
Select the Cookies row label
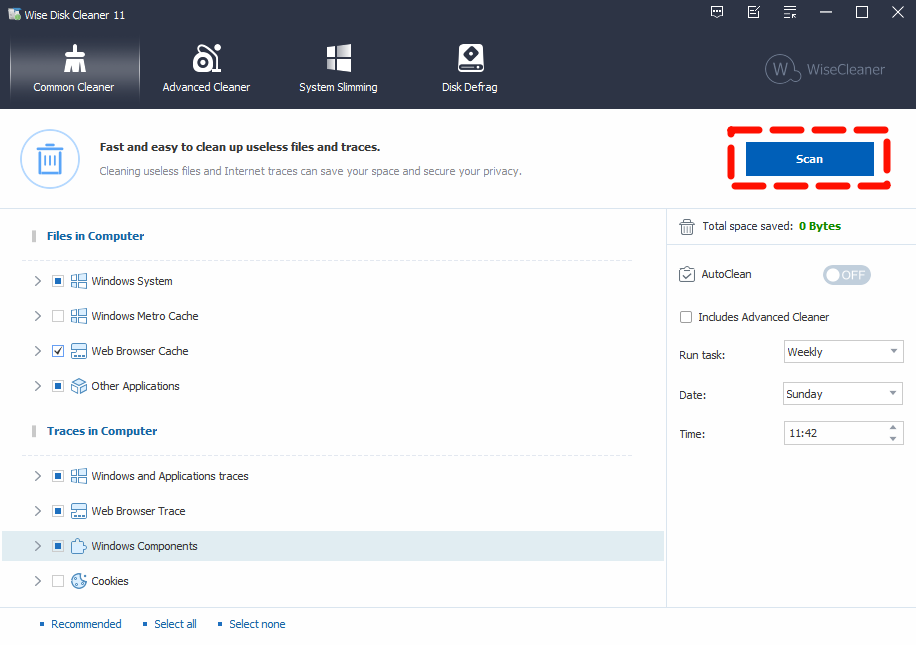(x=110, y=581)
